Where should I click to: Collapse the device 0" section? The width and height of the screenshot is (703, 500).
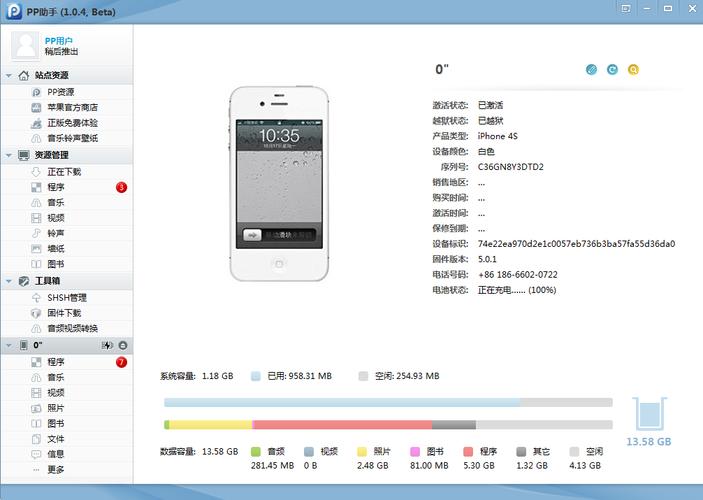coord(9,345)
